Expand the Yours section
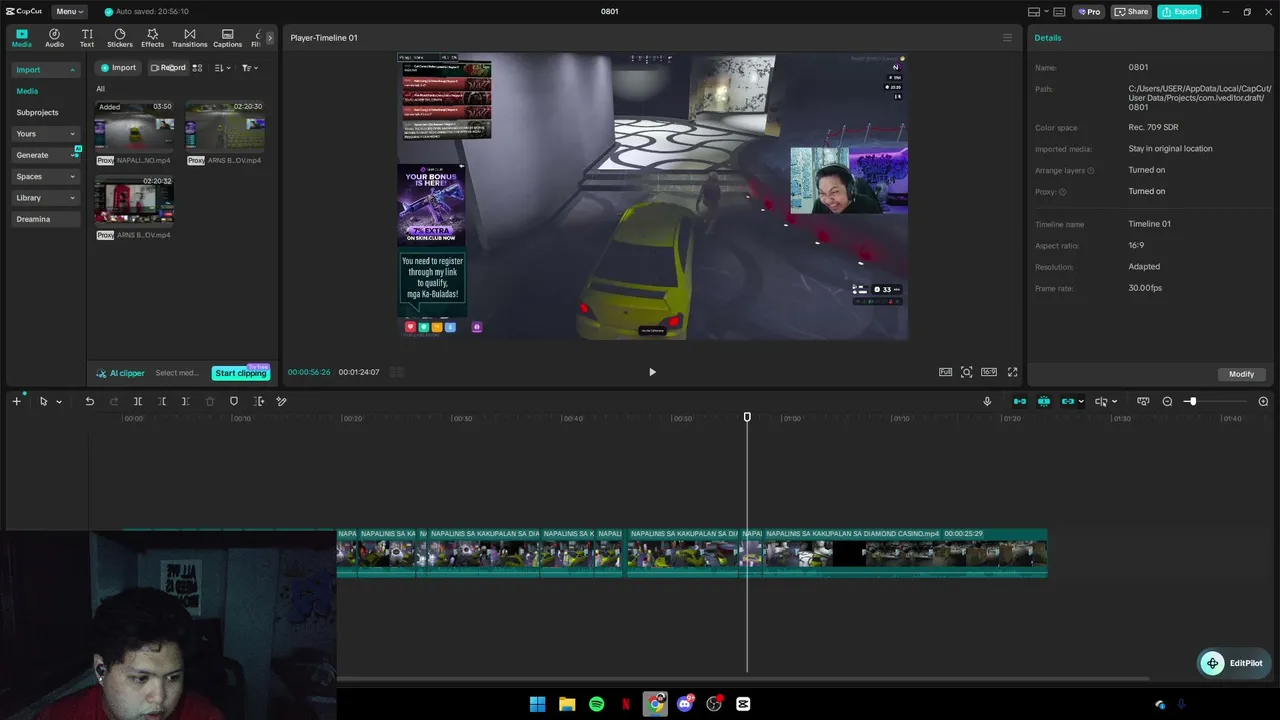This screenshot has width=1280, height=720. click(45, 134)
